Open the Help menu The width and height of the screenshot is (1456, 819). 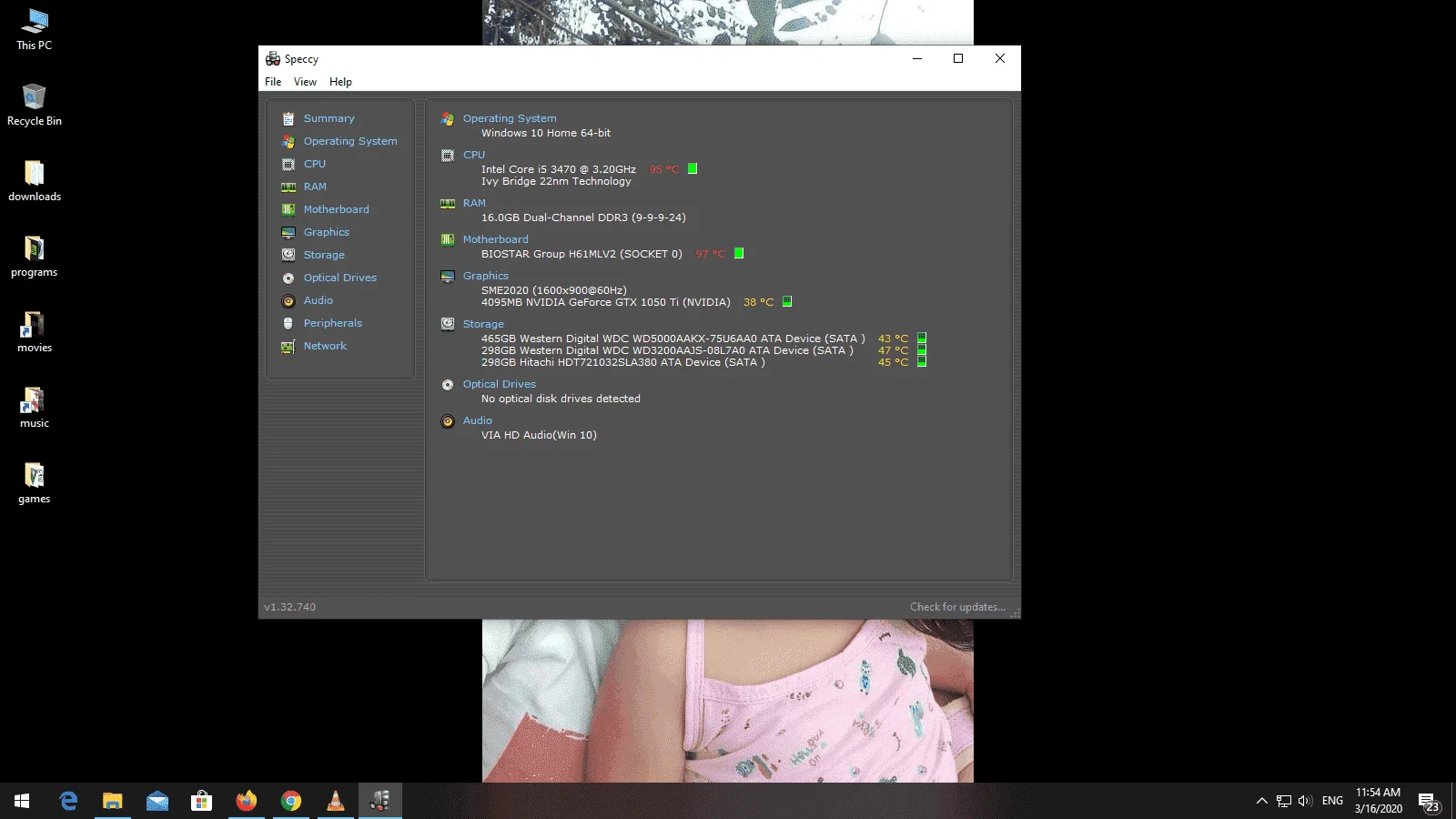340,82
